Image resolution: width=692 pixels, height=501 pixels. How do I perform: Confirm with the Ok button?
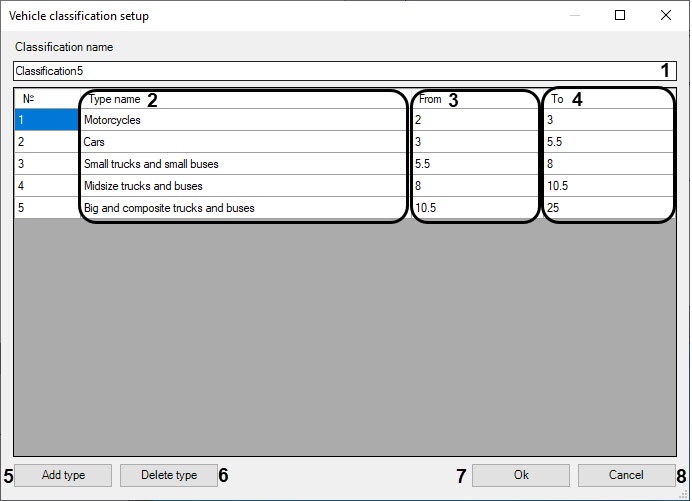pos(521,475)
